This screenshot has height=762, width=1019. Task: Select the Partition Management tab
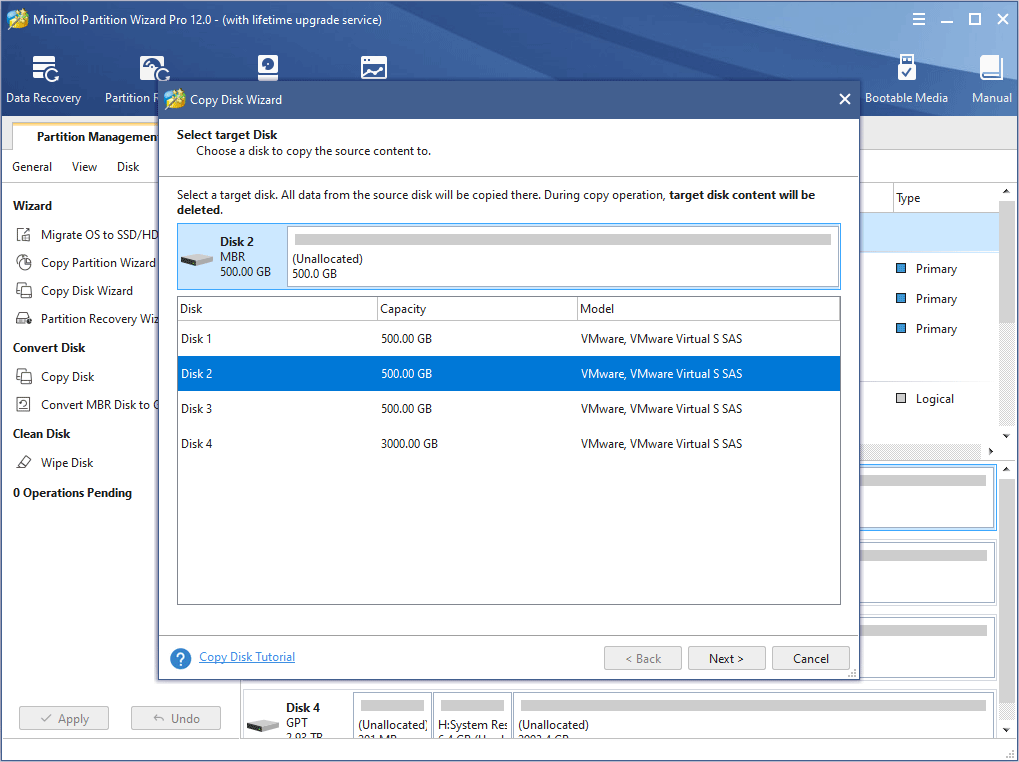coord(86,136)
